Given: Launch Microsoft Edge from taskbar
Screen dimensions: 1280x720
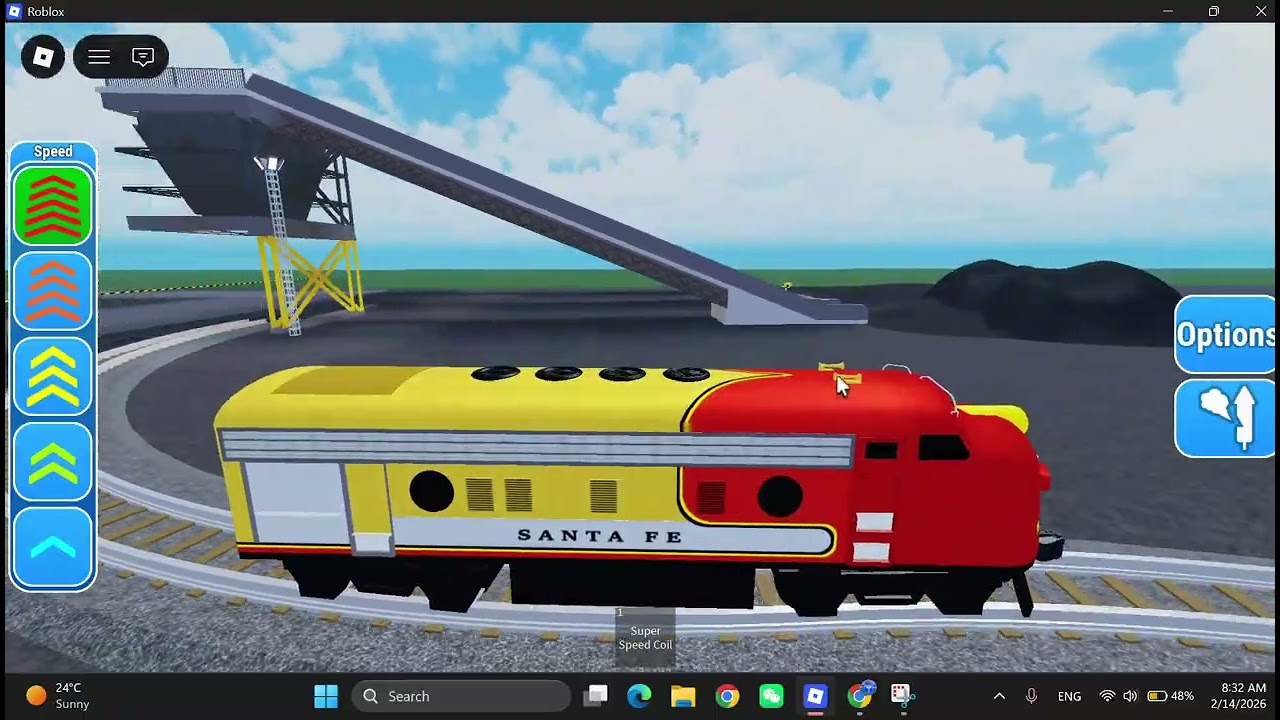Looking at the screenshot, I should pyautogui.click(x=639, y=696).
